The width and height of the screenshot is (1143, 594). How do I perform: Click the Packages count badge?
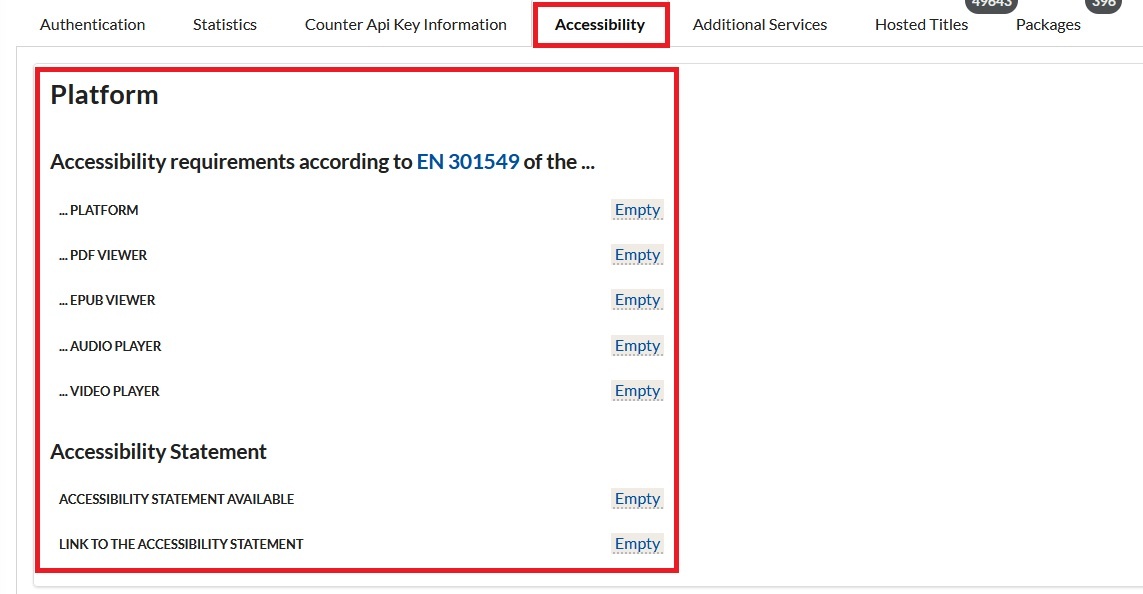pos(1104,4)
